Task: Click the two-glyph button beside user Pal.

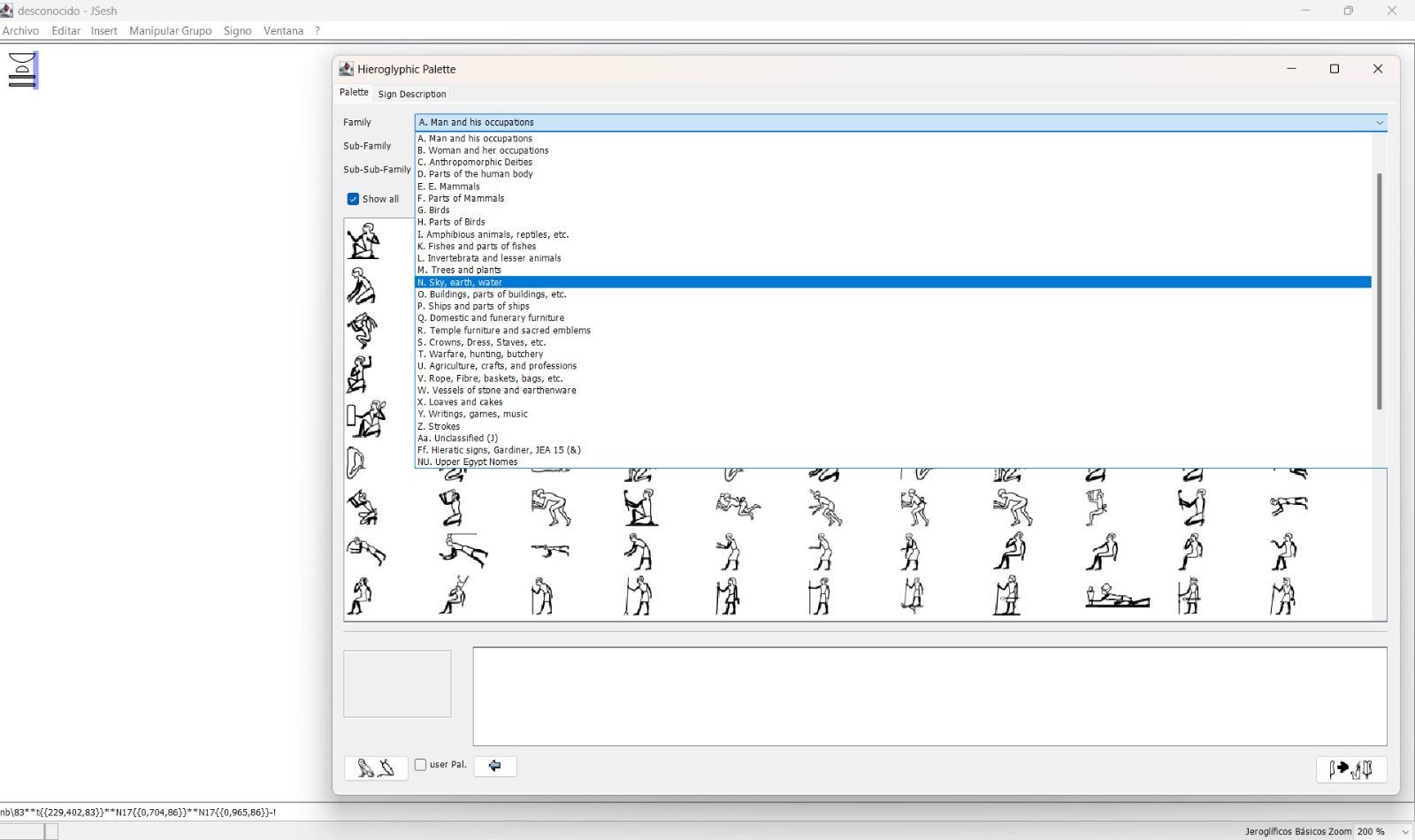Action: pos(376,767)
